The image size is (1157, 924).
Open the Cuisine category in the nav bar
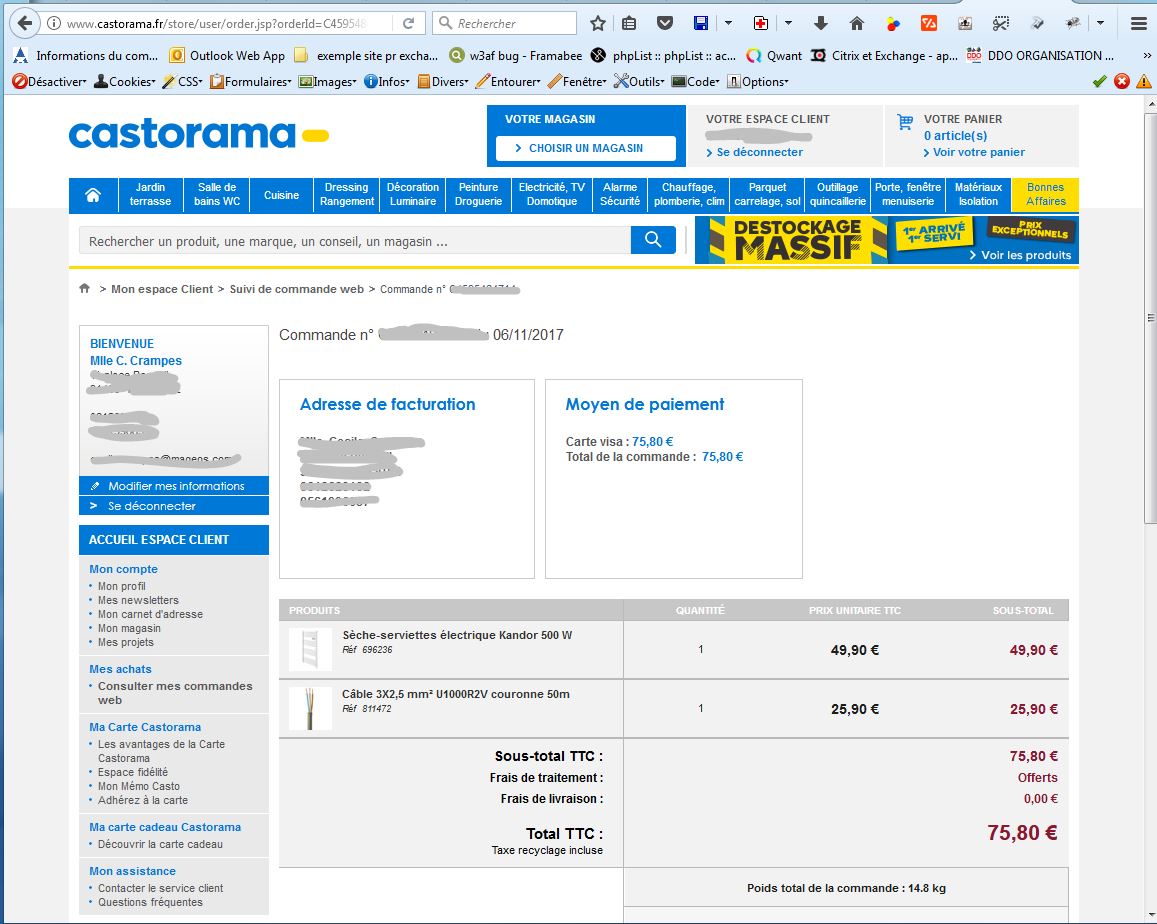coord(281,195)
